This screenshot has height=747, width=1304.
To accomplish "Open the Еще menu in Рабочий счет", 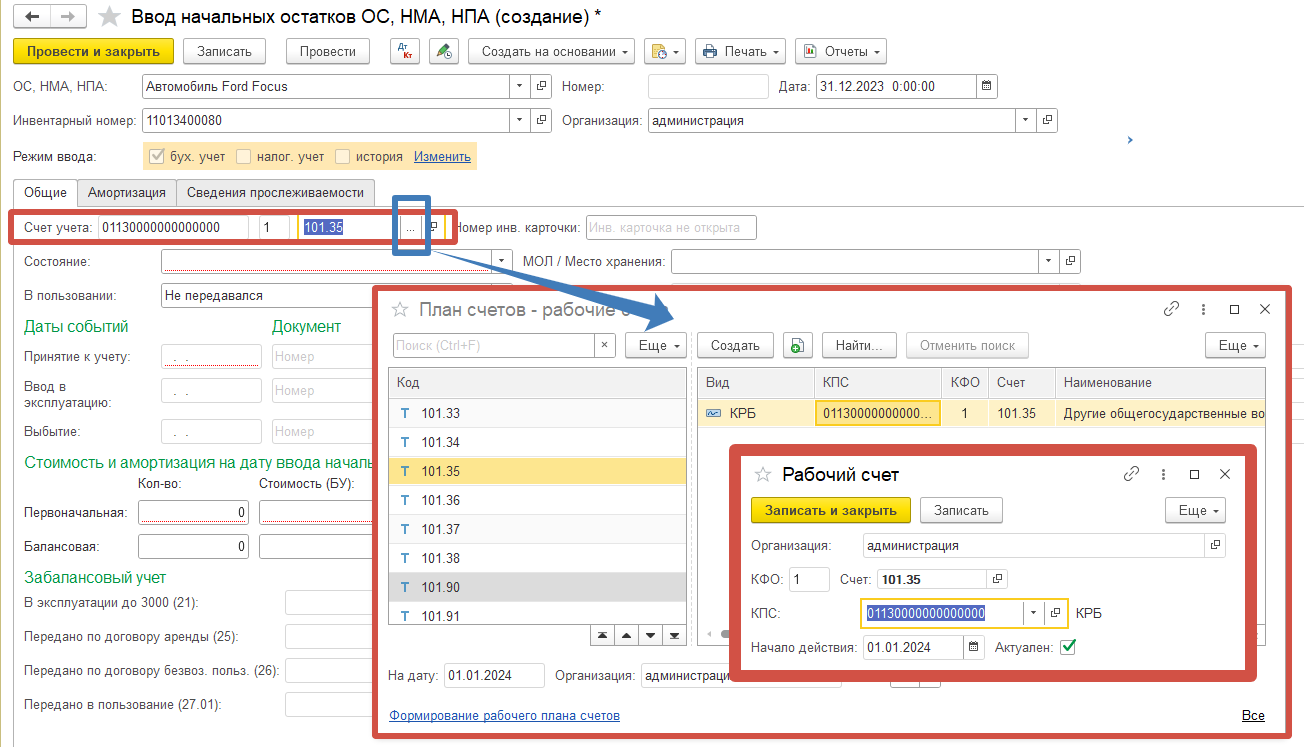I will point(1196,510).
